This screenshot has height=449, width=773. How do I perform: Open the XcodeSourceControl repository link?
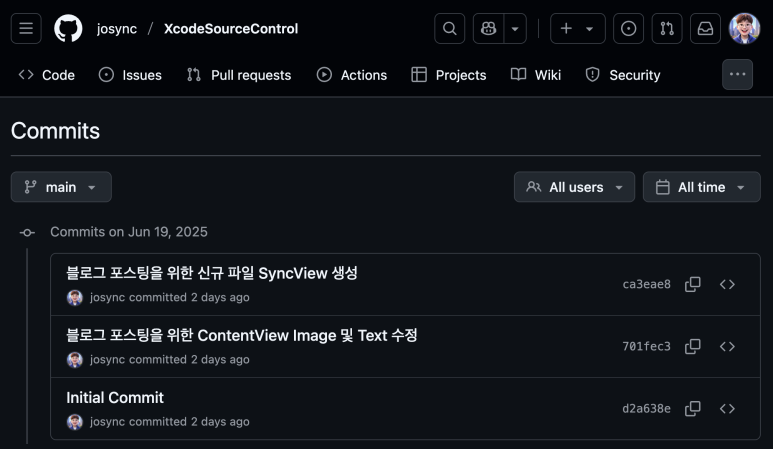231,29
